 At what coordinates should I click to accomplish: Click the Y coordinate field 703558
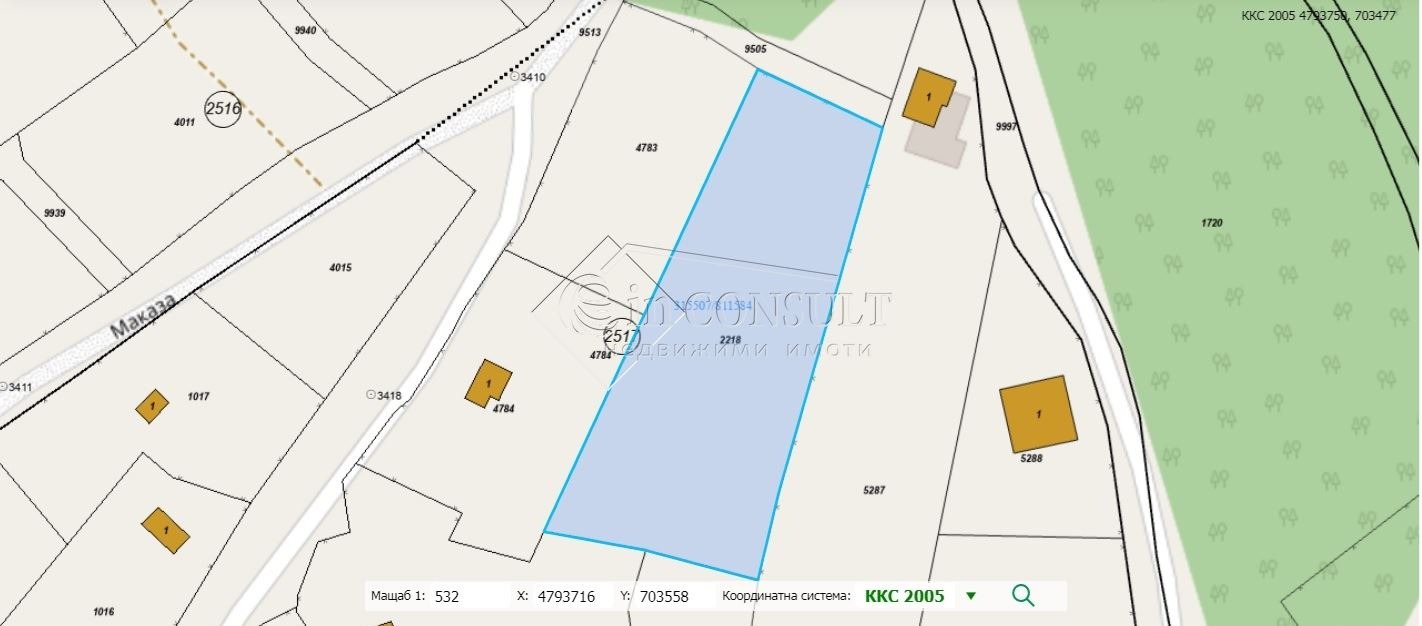click(x=672, y=596)
